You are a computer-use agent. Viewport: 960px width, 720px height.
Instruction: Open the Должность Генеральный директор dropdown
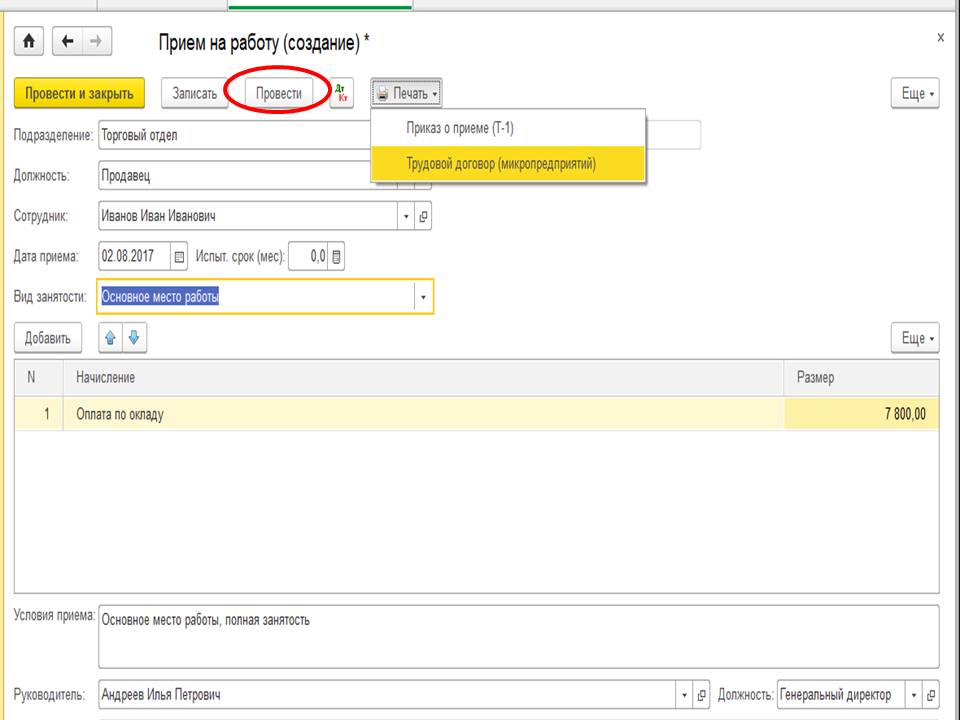tap(913, 695)
